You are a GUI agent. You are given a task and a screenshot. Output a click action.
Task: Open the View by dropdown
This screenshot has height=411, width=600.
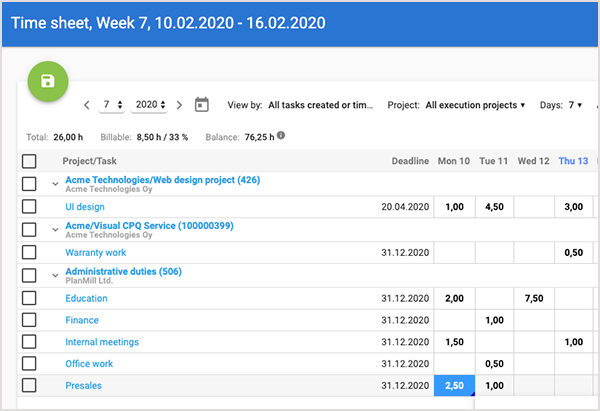point(320,105)
